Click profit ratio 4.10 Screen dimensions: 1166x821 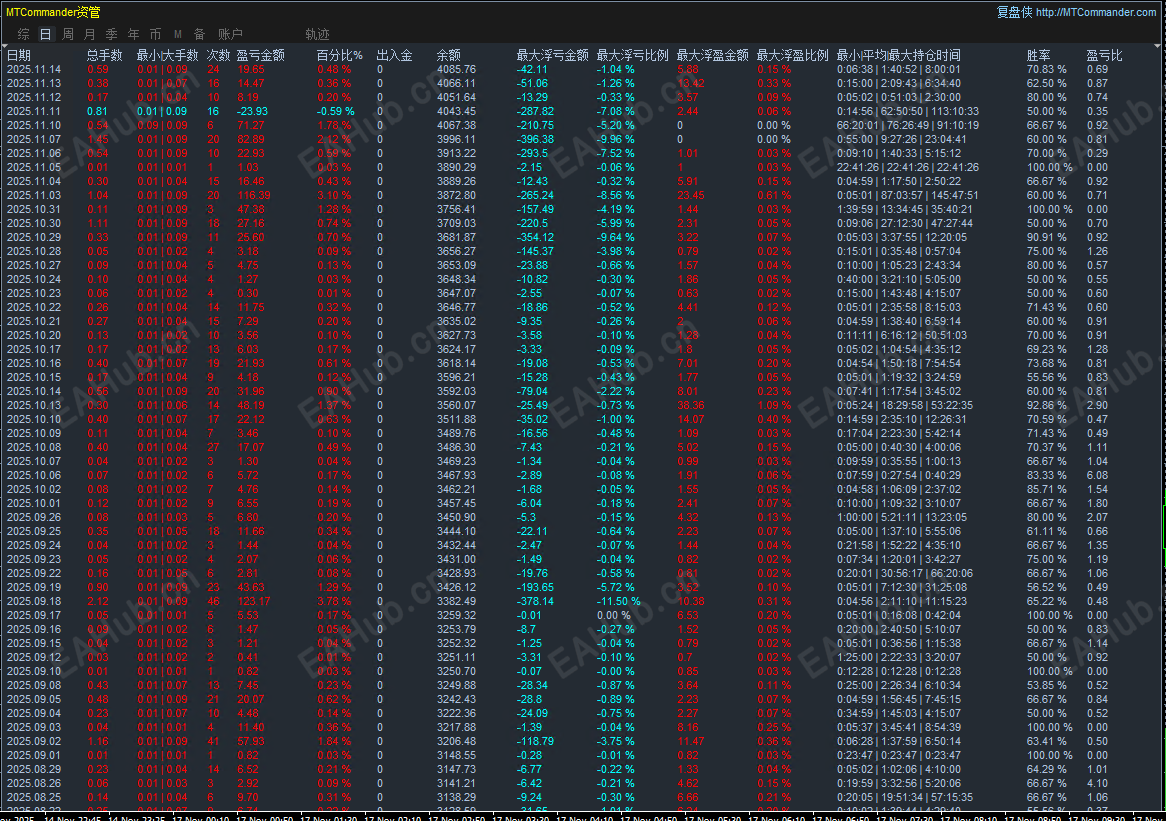click(x=1097, y=783)
